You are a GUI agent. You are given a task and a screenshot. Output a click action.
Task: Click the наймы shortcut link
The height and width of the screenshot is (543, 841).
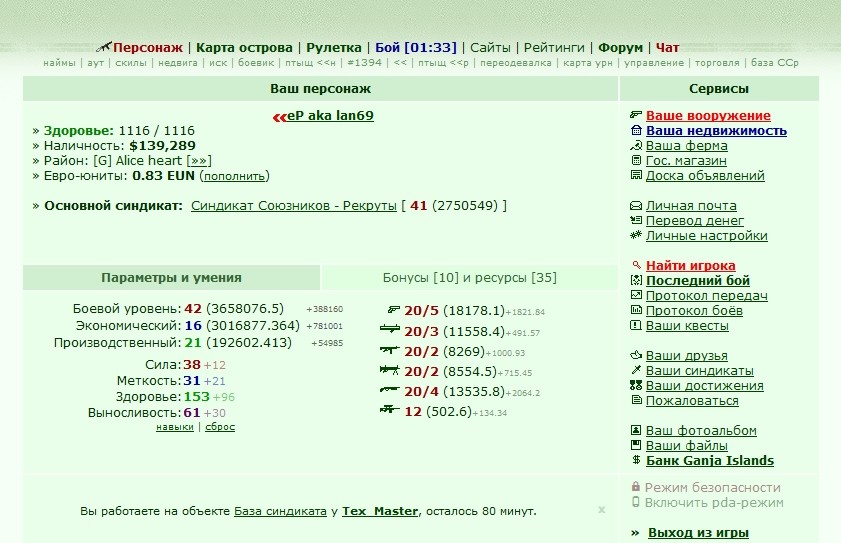pyautogui.click(x=59, y=63)
